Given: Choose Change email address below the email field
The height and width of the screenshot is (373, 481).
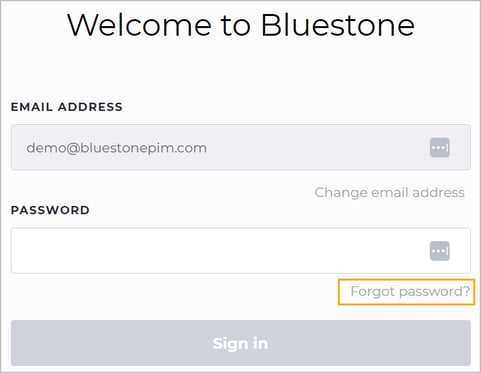Looking at the screenshot, I should coord(389,192).
